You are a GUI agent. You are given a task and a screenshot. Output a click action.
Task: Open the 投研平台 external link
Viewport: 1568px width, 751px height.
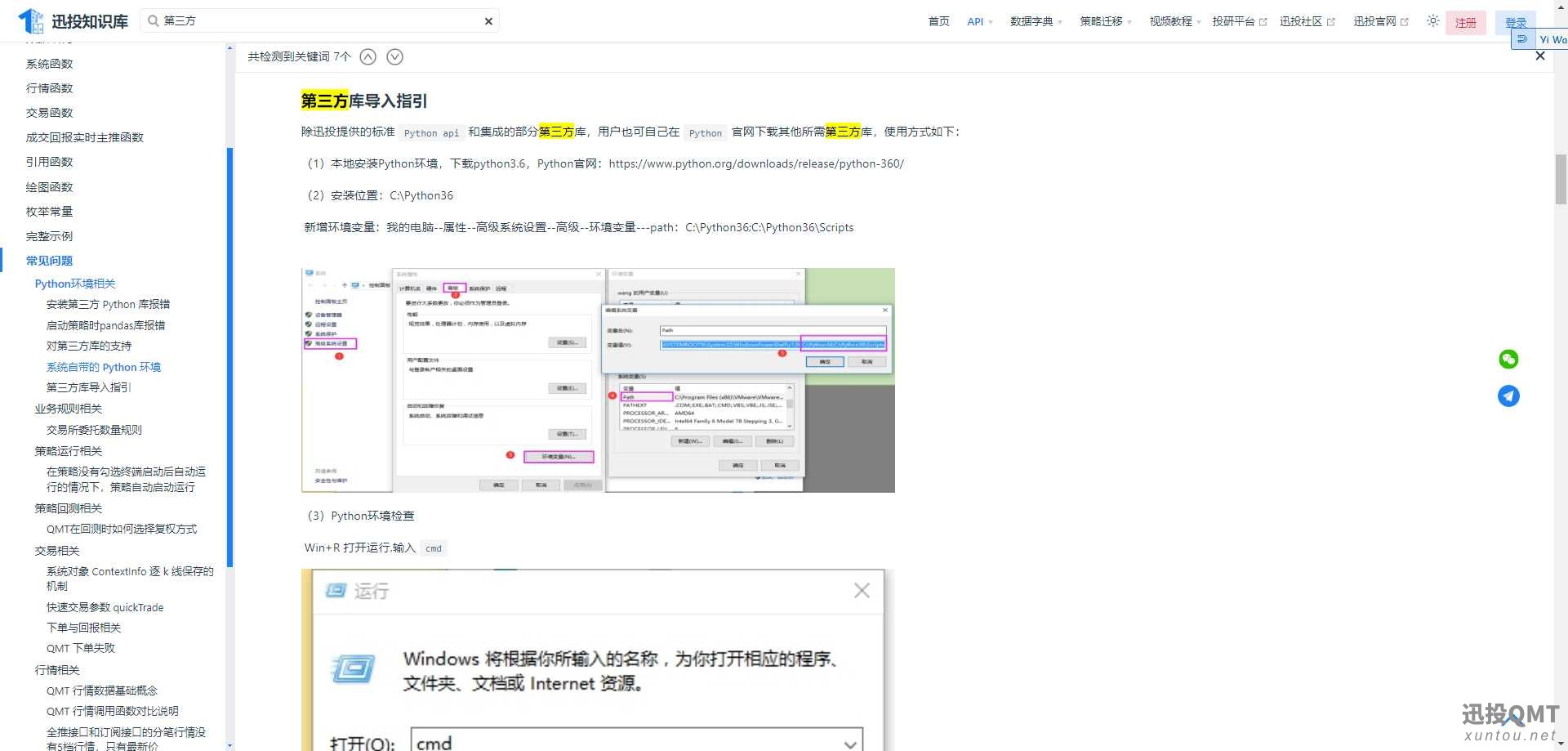pyautogui.click(x=1239, y=21)
